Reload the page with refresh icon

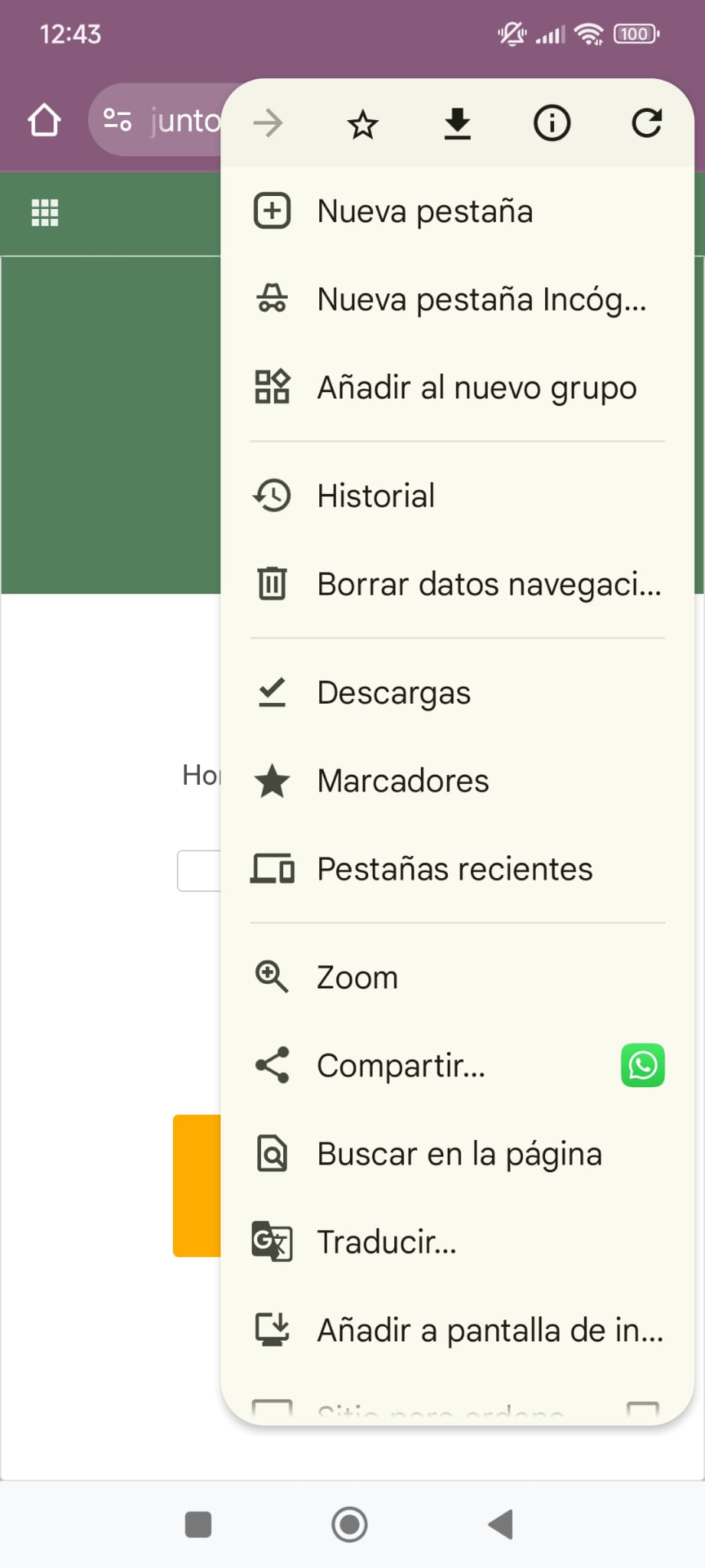coord(647,124)
